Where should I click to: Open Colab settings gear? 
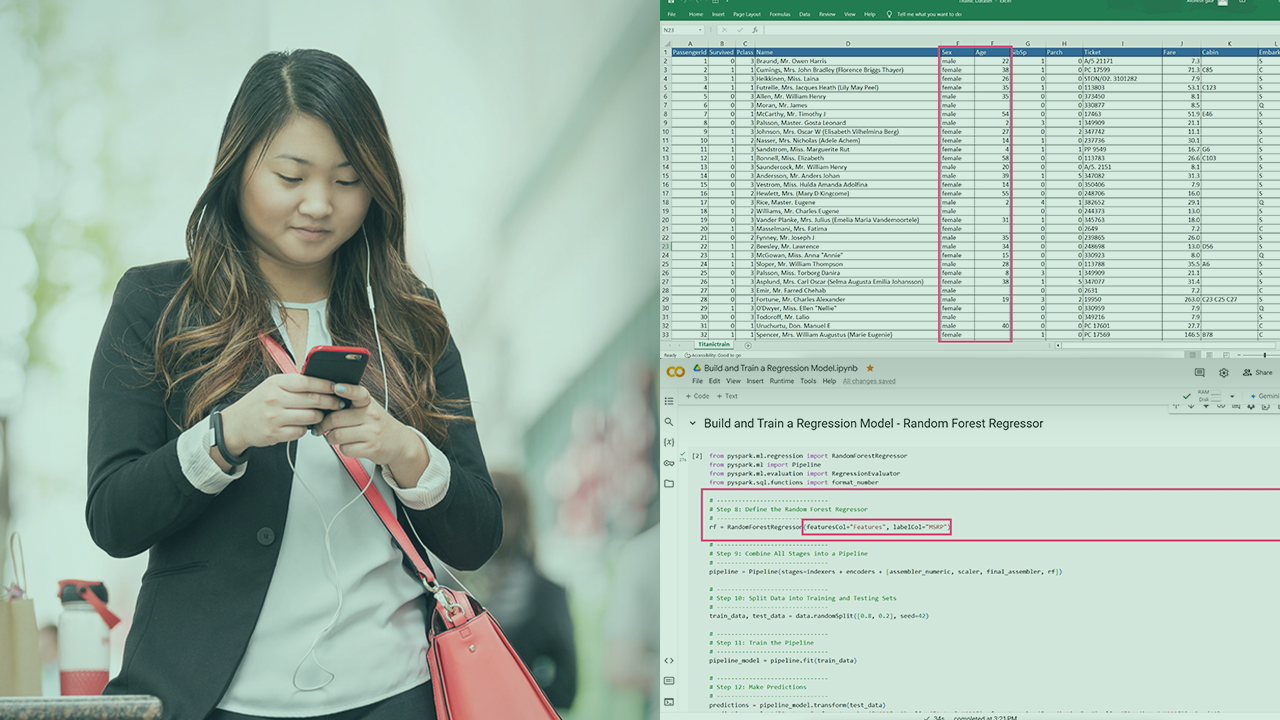tap(1223, 372)
